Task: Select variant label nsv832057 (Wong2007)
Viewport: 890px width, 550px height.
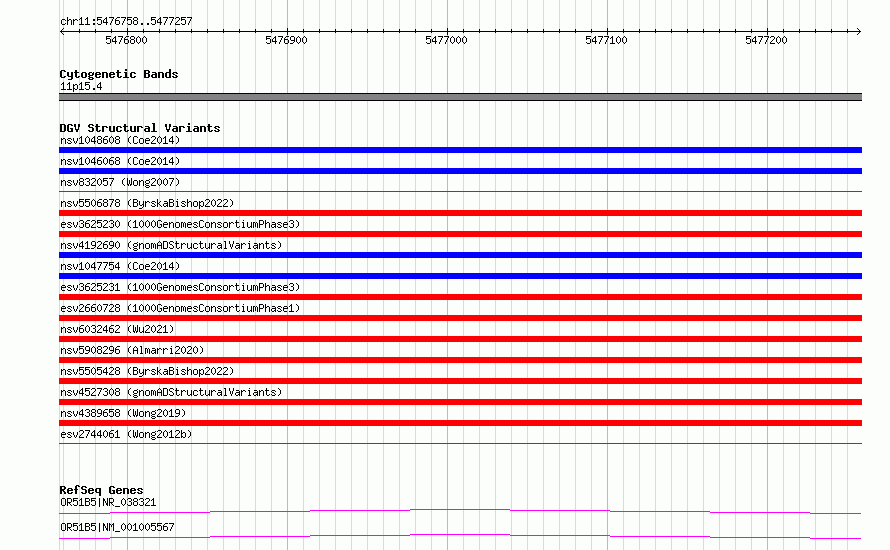Action: [120, 182]
